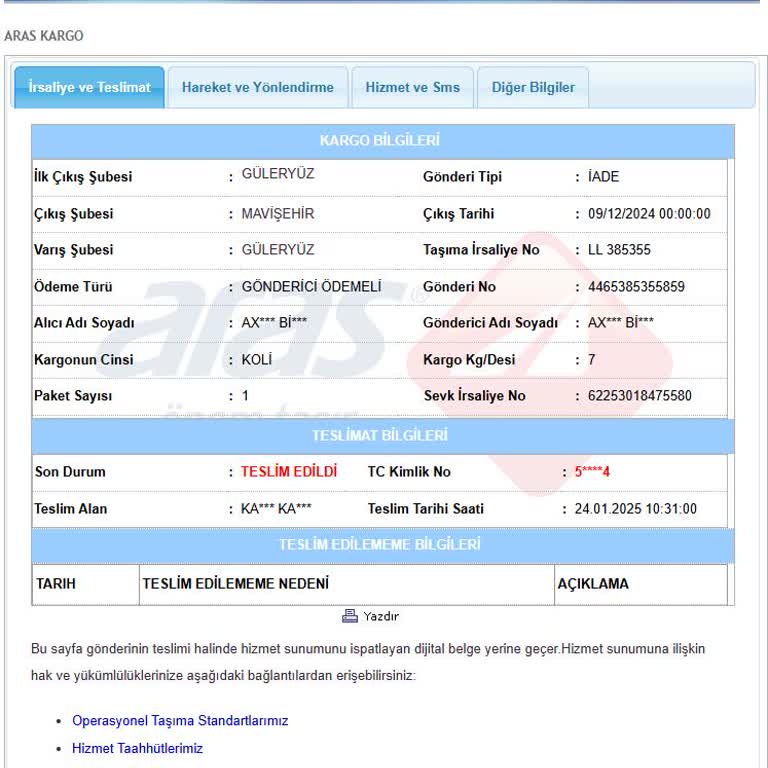Click the TC Kimlik No label
Viewport: 768px width, 768px height.
pyautogui.click(x=409, y=472)
